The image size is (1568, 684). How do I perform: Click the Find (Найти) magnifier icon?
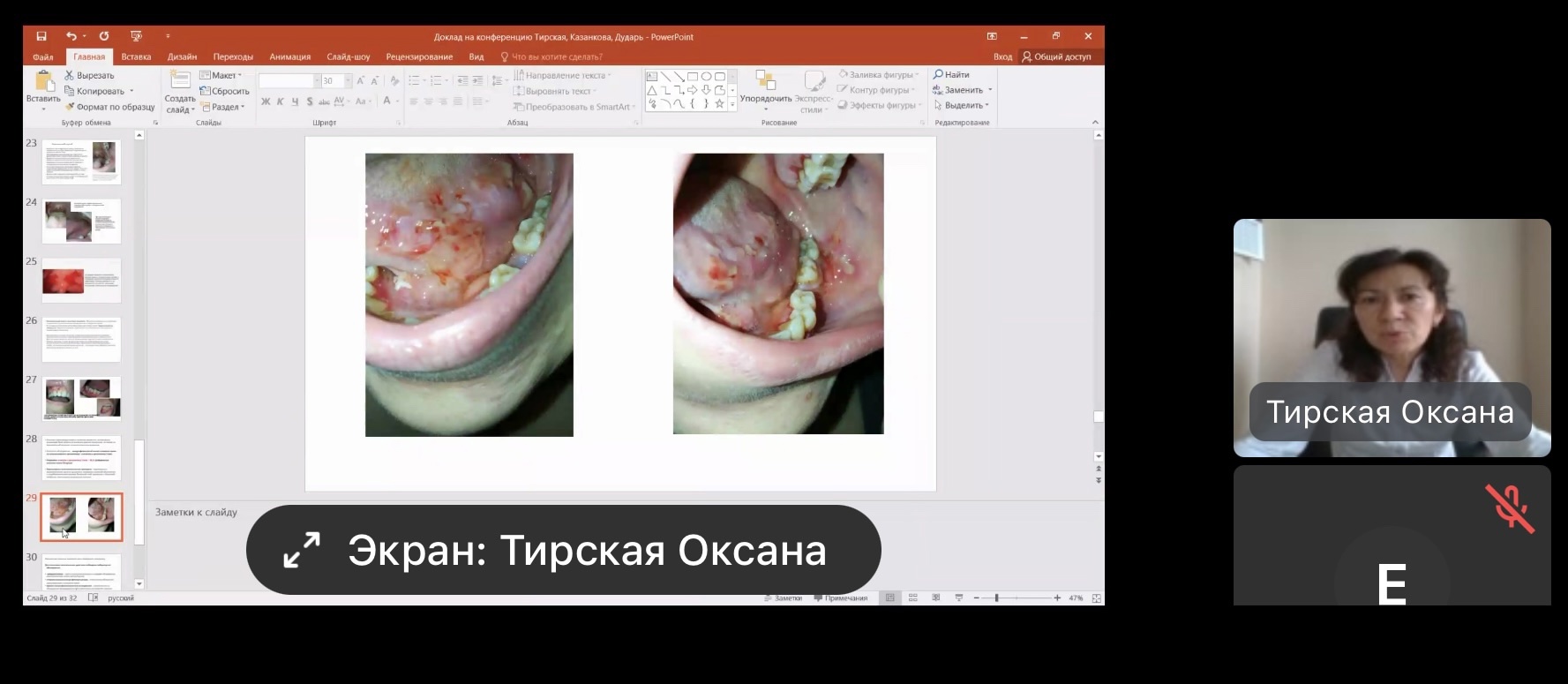(x=939, y=75)
